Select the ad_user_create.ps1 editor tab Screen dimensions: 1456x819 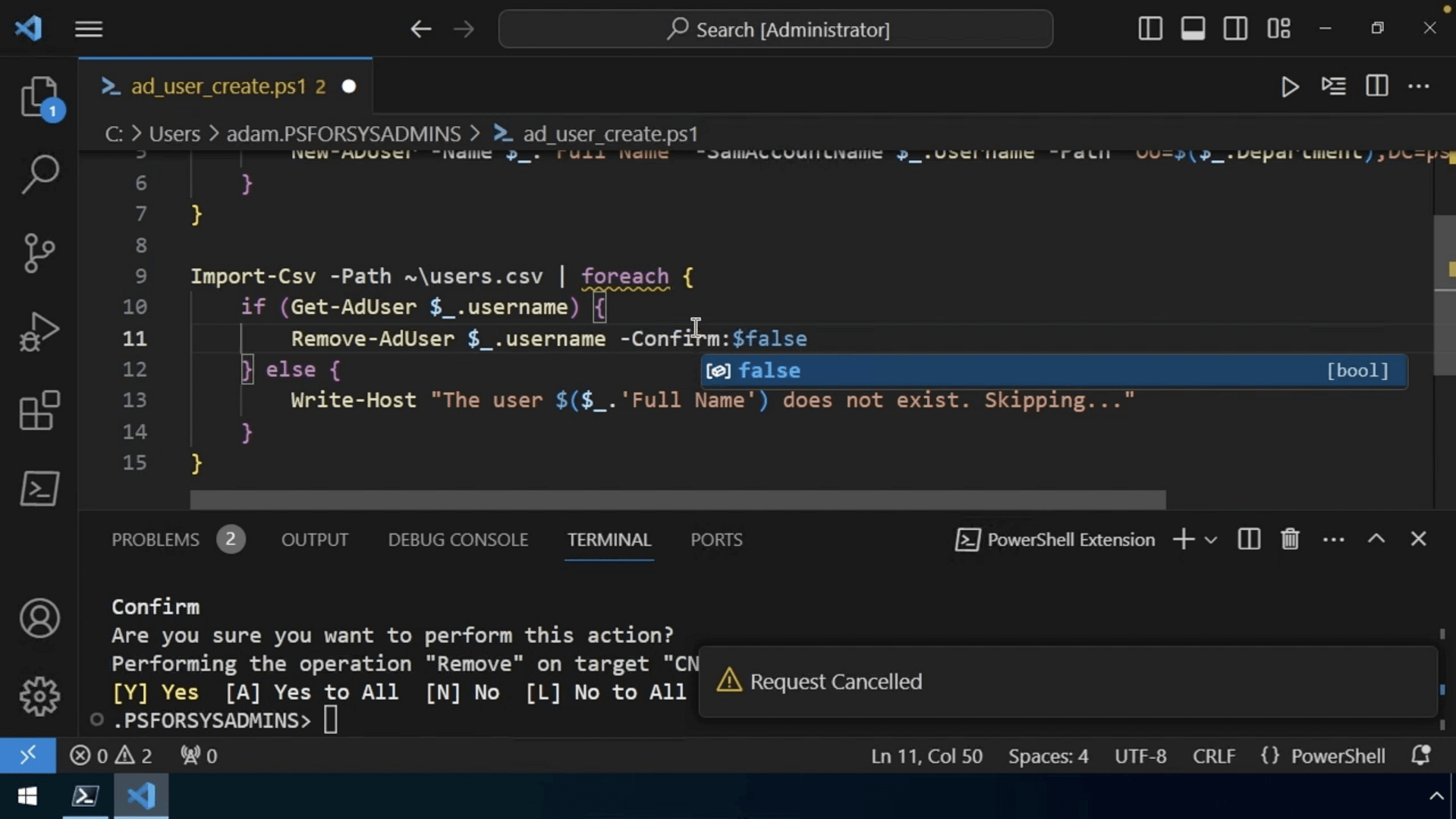pyautogui.click(x=226, y=86)
